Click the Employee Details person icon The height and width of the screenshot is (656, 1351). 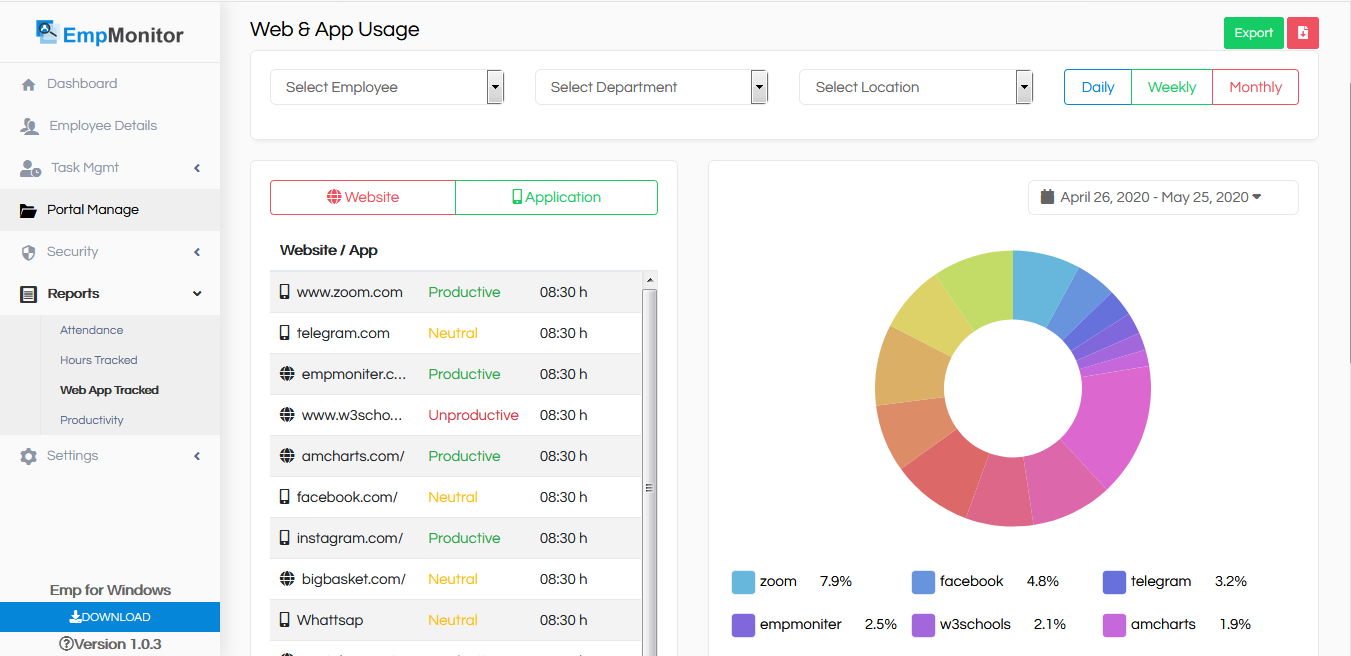[30, 127]
